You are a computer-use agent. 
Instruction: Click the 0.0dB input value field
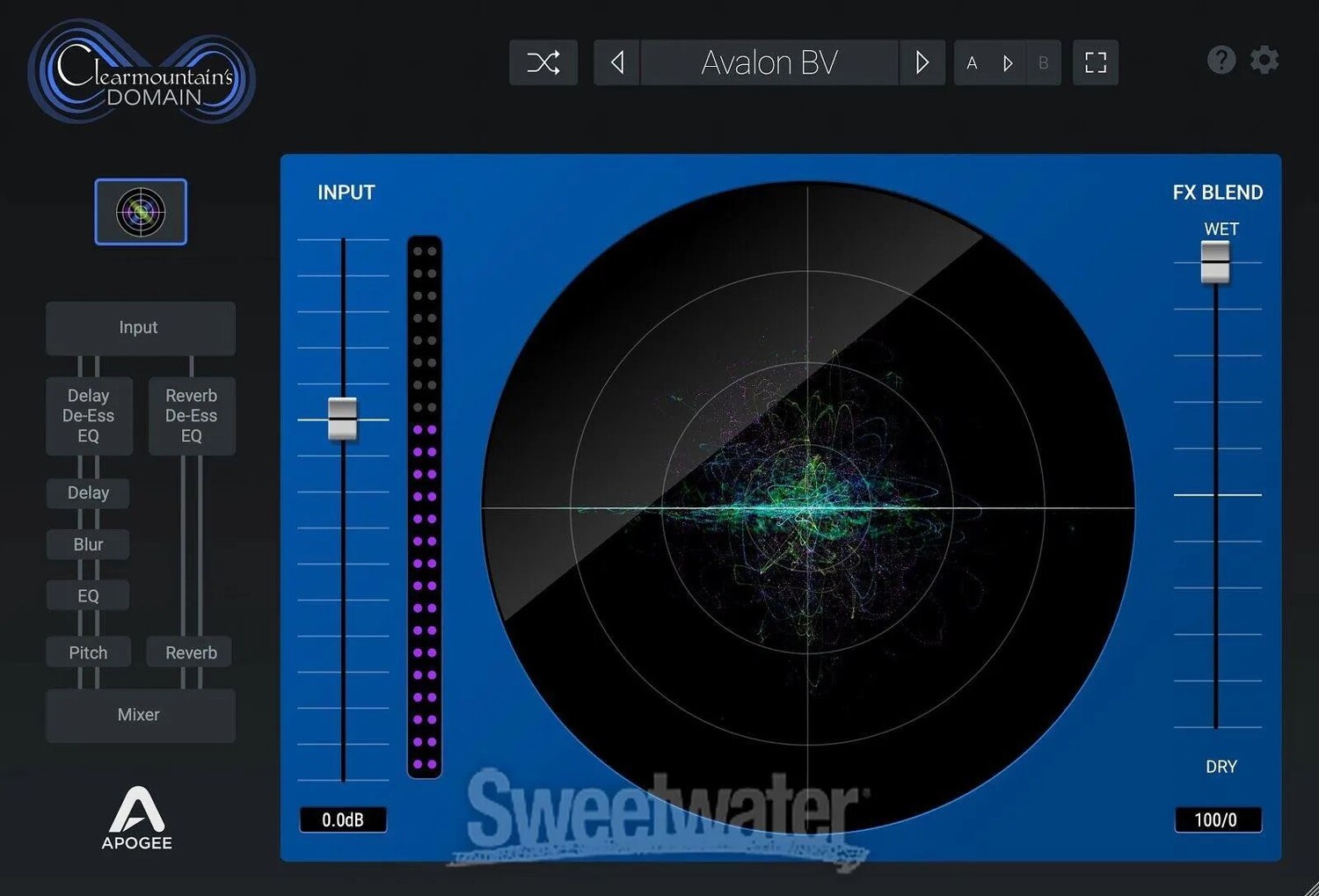(343, 820)
